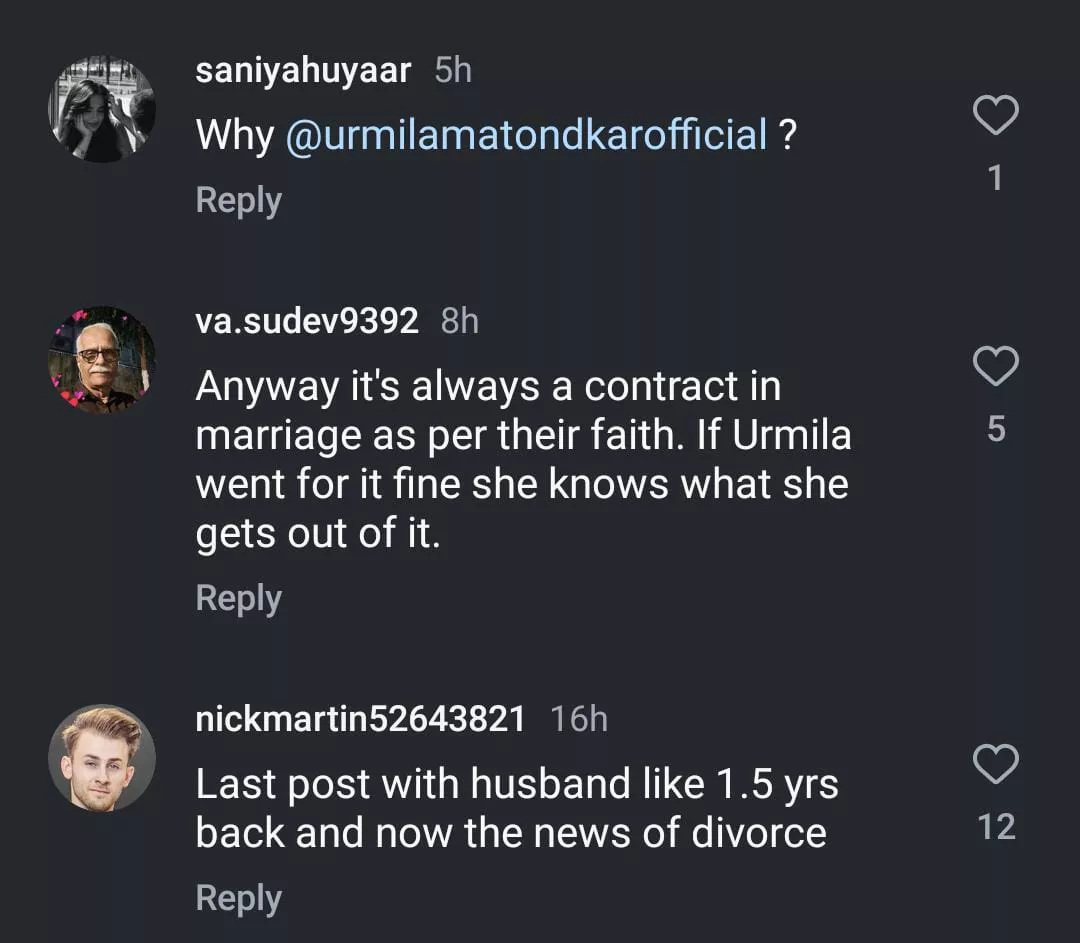Open the @urmilamatondkarofficial mention link
The image size is (1080, 943).
pyautogui.click(x=526, y=135)
